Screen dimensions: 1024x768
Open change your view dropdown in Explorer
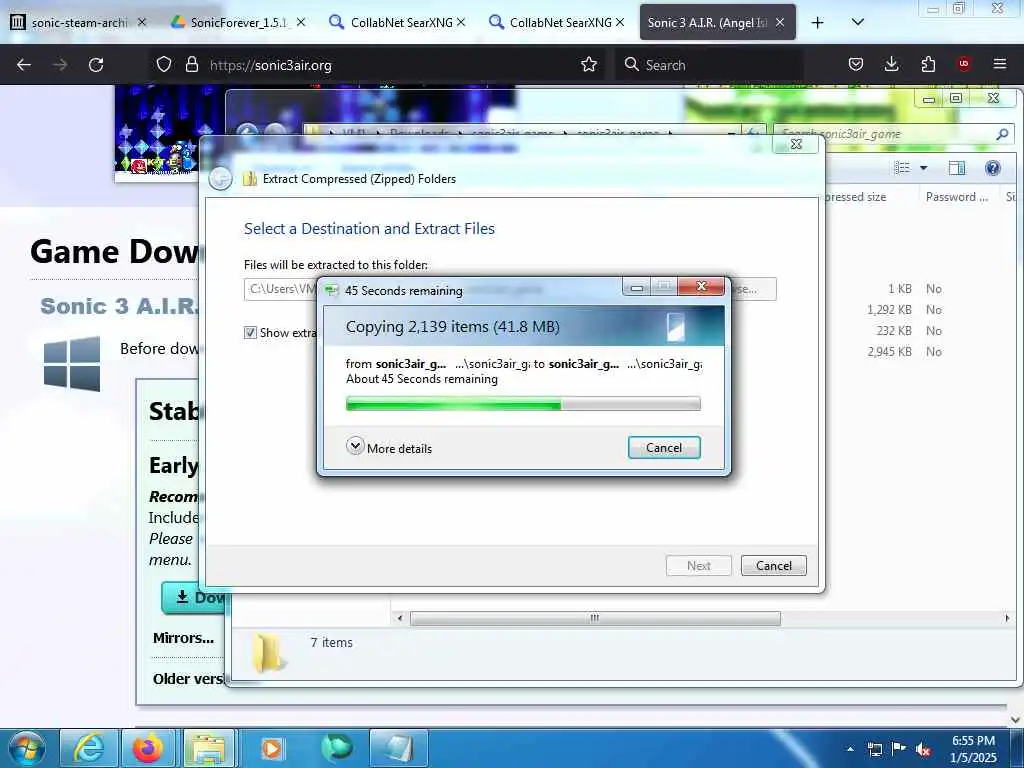(x=923, y=168)
